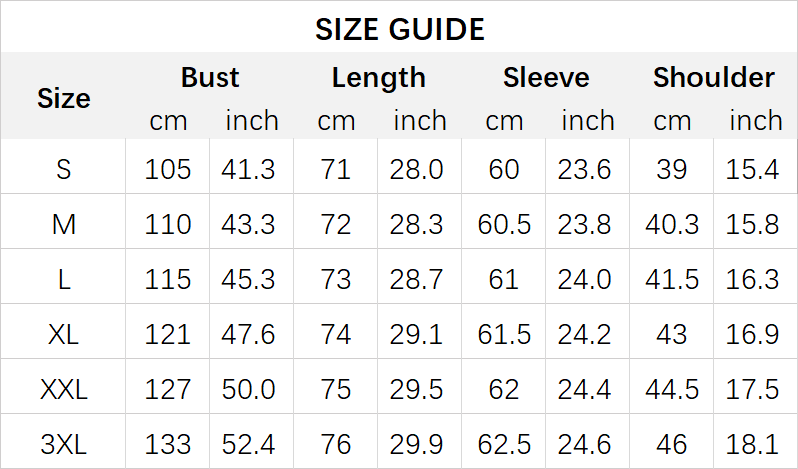
Task: Select sleeve value 61.5 for XL
Action: [x=504, y=334]
